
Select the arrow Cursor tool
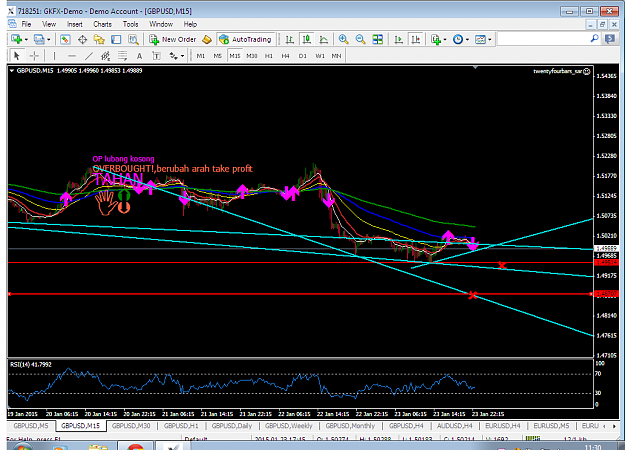17,56
